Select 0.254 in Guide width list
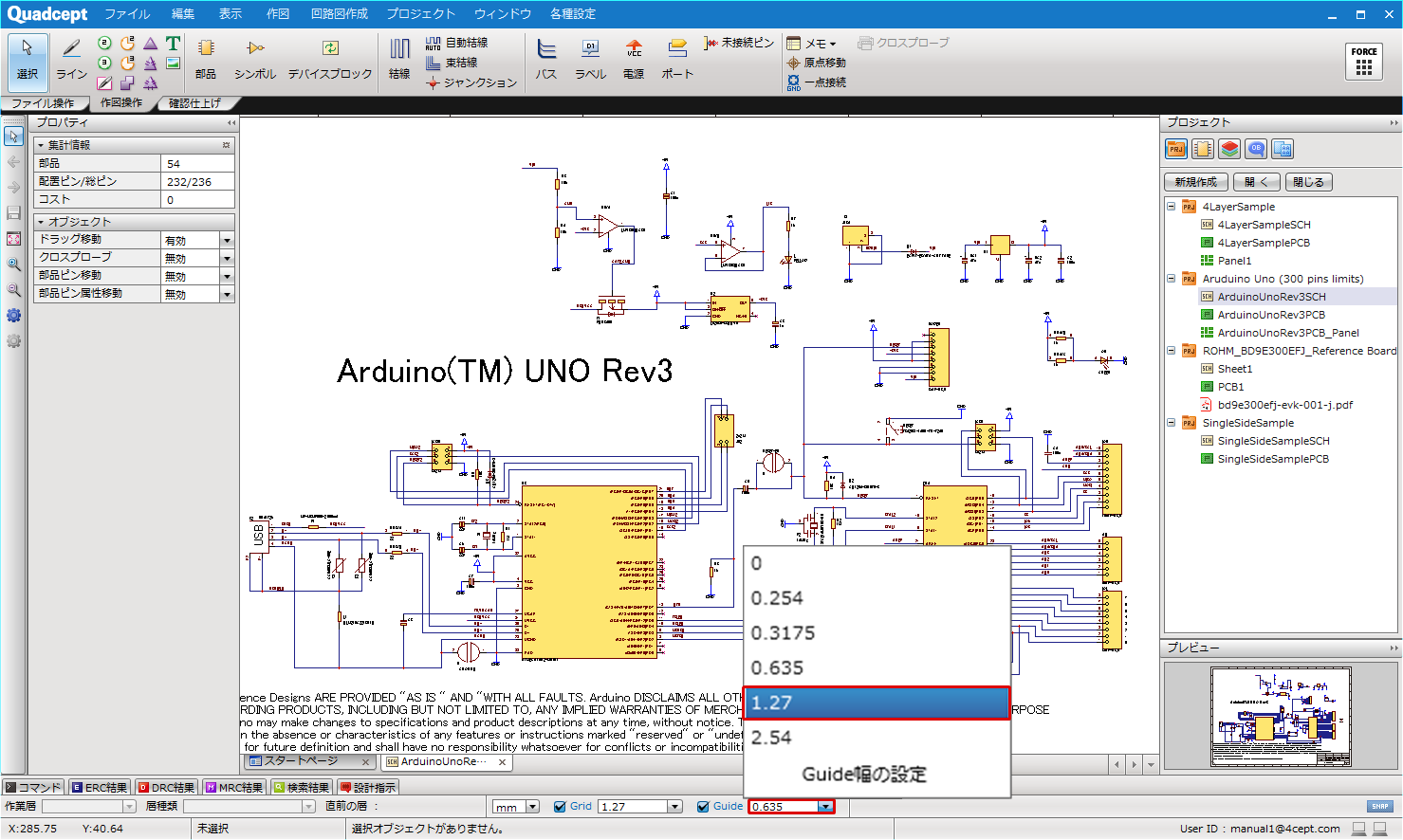Screen dimensions: 1403x840 pyautogui.click(x=877, y=598)
